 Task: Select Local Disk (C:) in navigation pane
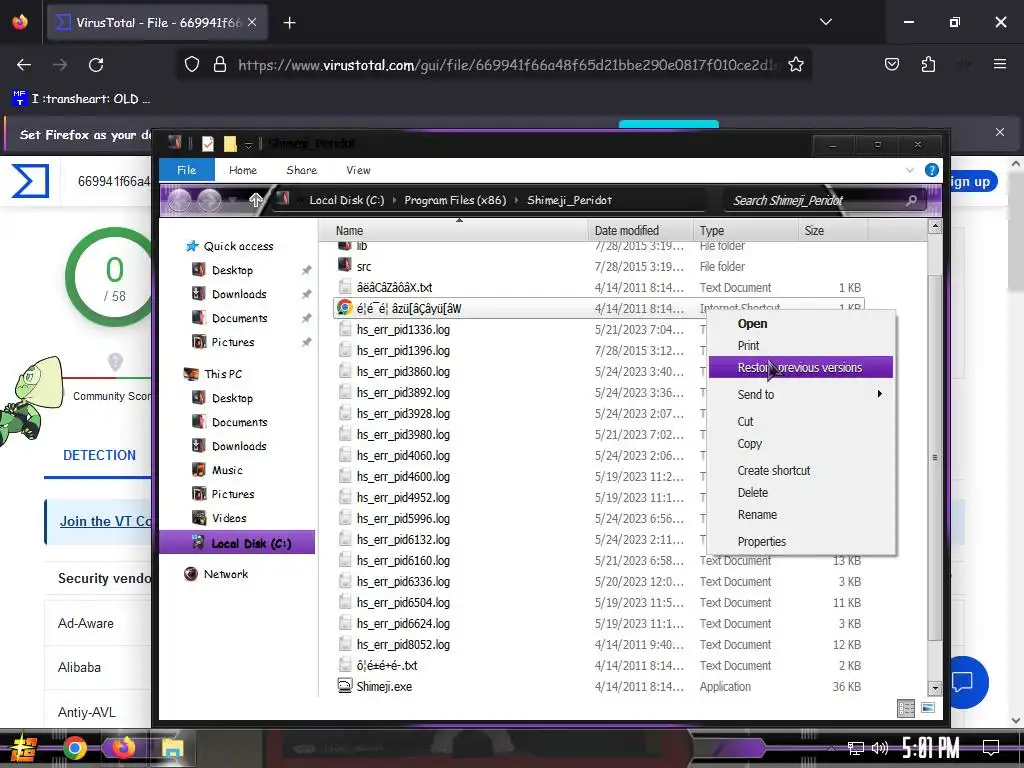(x=237, y=543)
